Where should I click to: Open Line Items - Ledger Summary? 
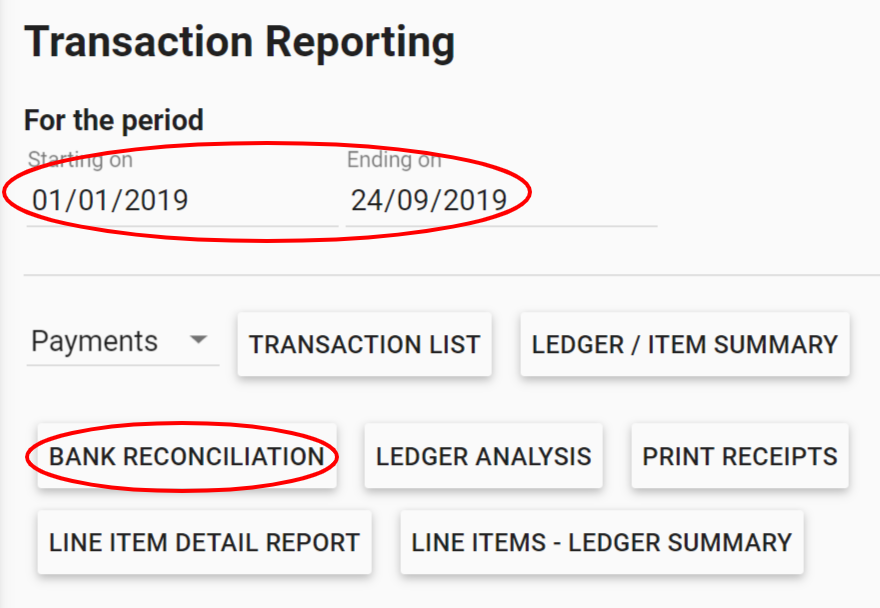(601, 542)
